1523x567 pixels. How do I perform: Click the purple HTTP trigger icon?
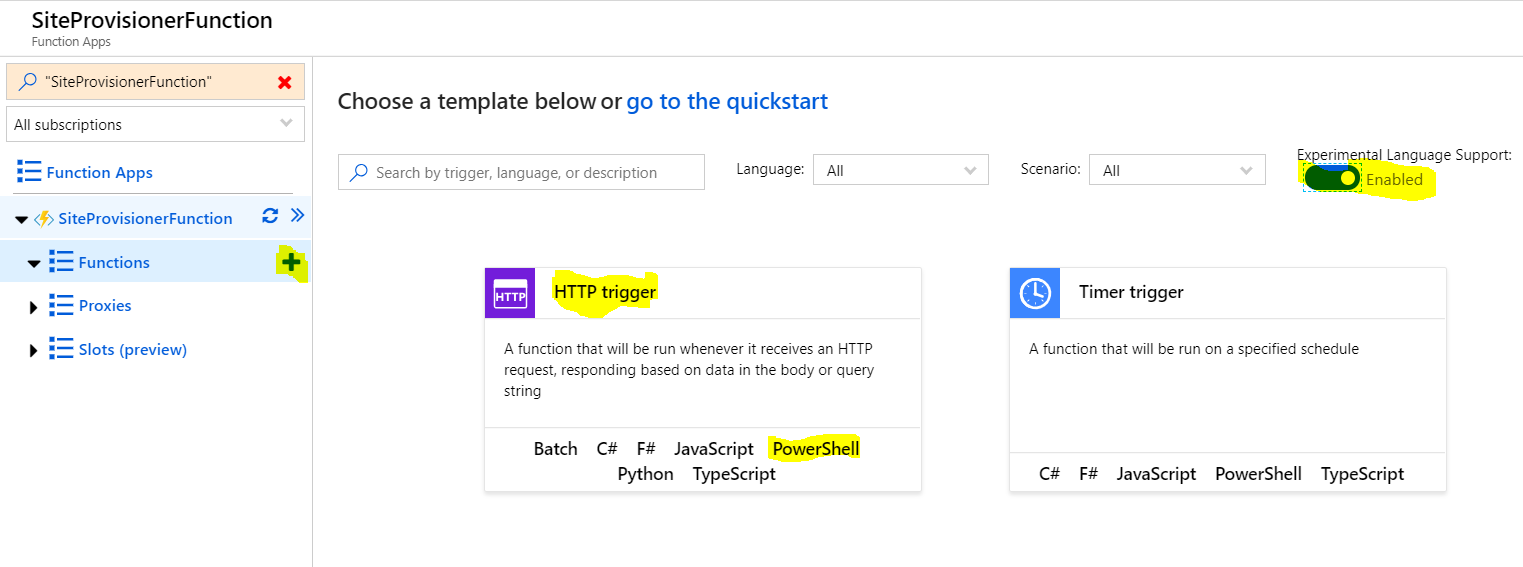coord(510,293)
